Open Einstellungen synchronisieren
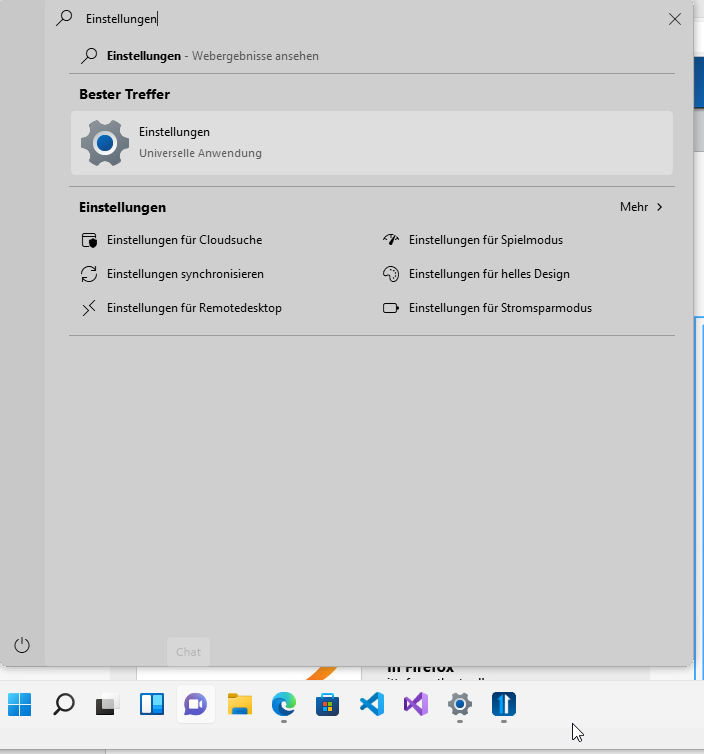 pyautogui.click(x=185, y=274)
